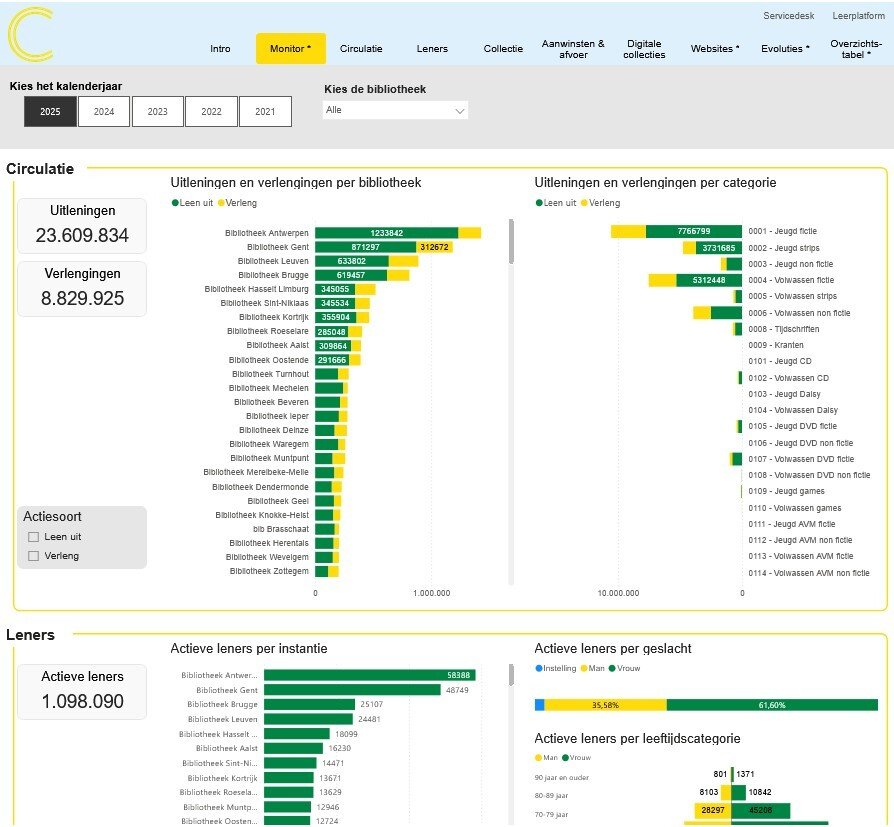Open the Leerplatform link
The width and height of the screenshot is (894, 827).
pyautogui.click(x=858, y=15)
